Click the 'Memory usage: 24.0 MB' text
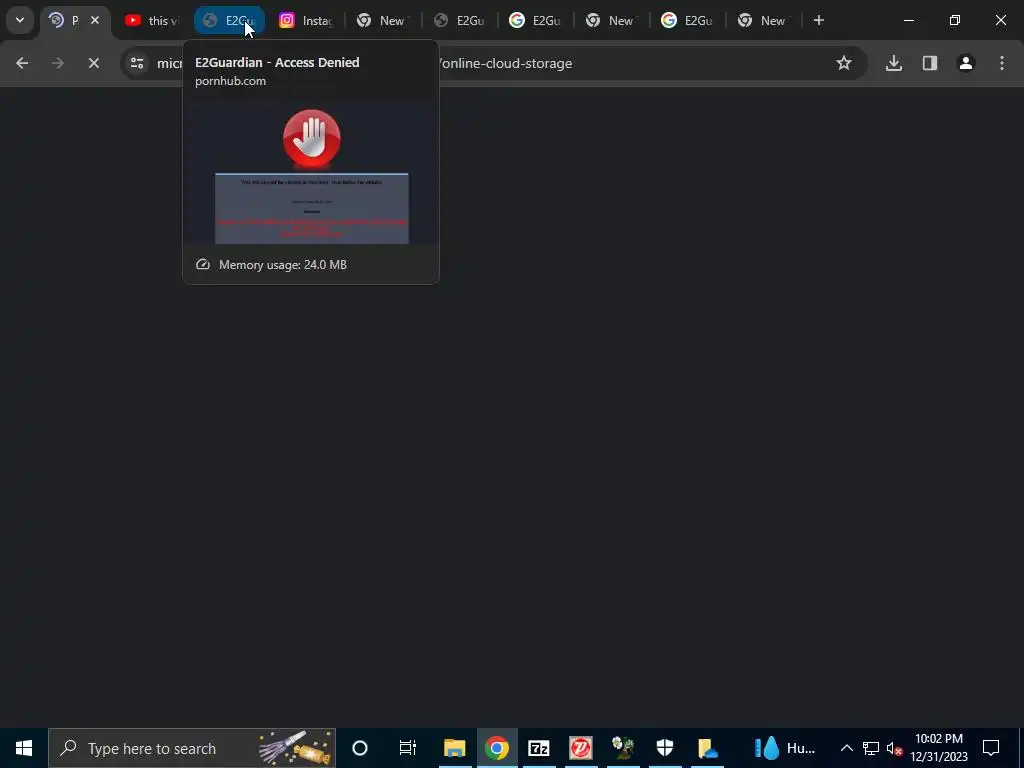 coord(283,264)
